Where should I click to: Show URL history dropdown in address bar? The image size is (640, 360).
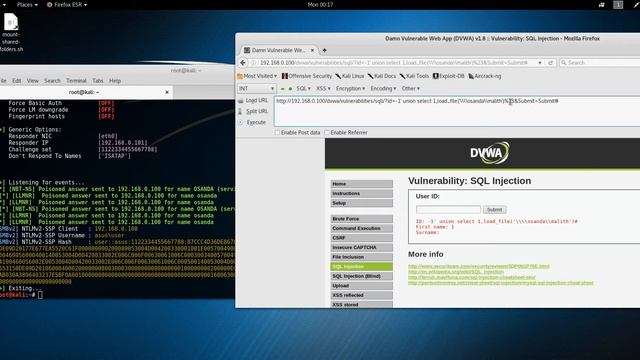click(540, 62)
